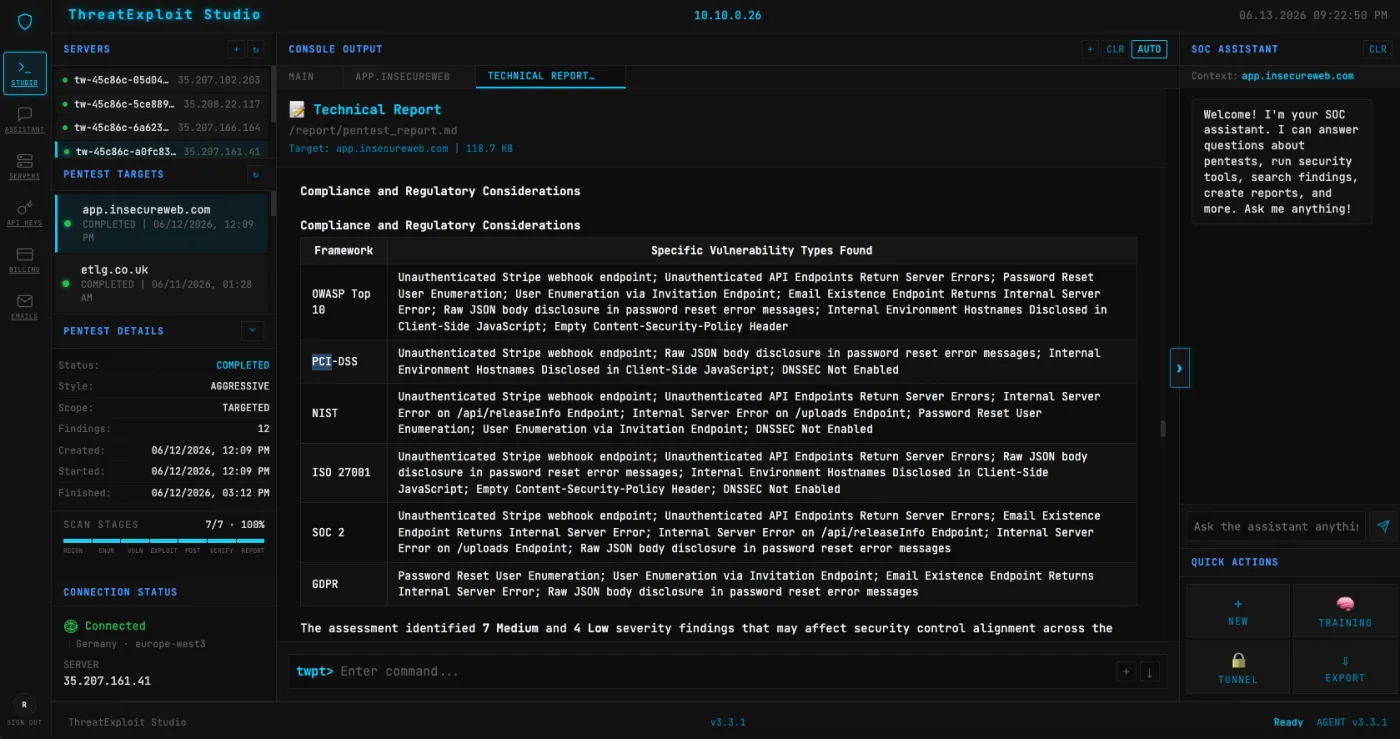This screenshot has height=739, width=1400.
Task: Click the Specific Vulnerability Types Found header
Action: [762, 251]
